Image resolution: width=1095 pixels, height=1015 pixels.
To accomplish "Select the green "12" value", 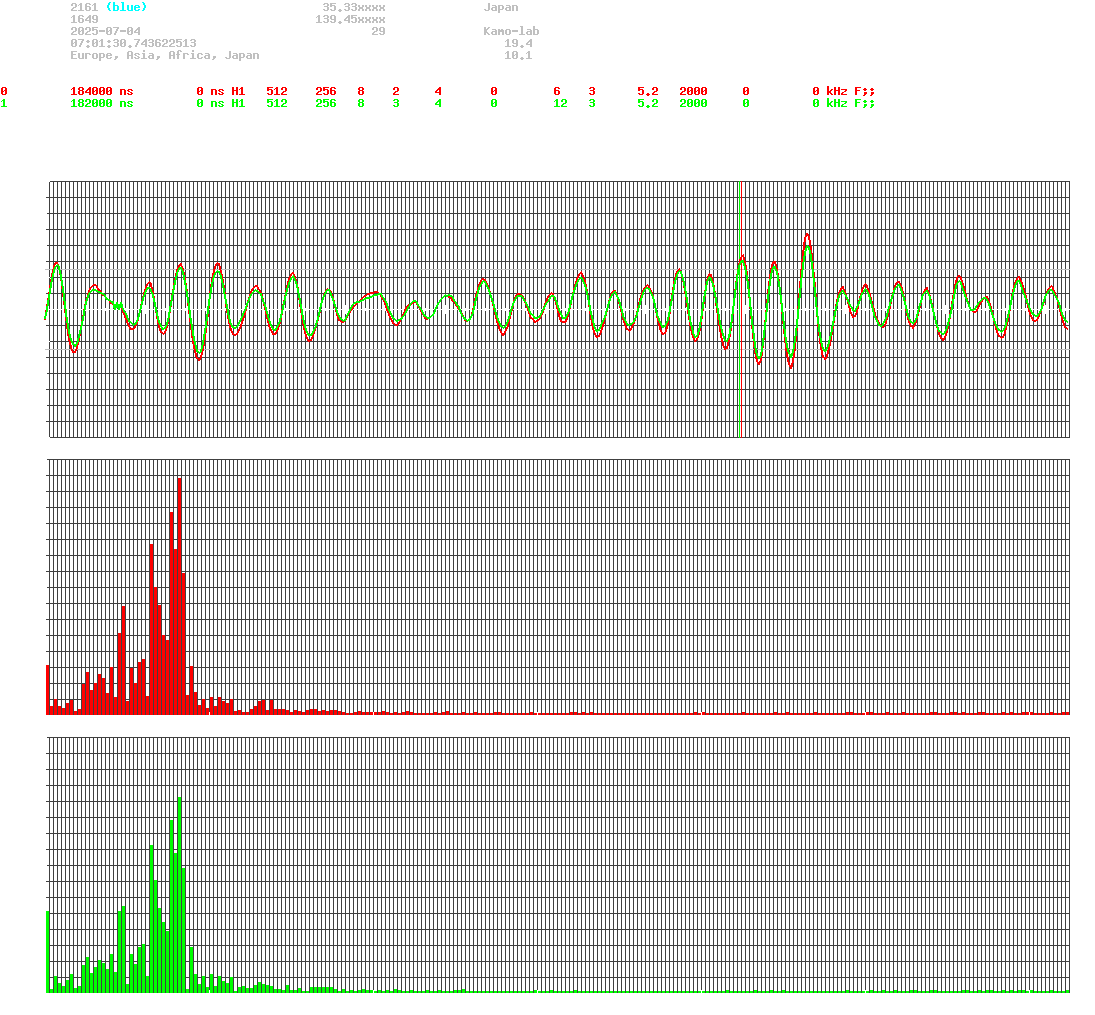I will 560,103.
